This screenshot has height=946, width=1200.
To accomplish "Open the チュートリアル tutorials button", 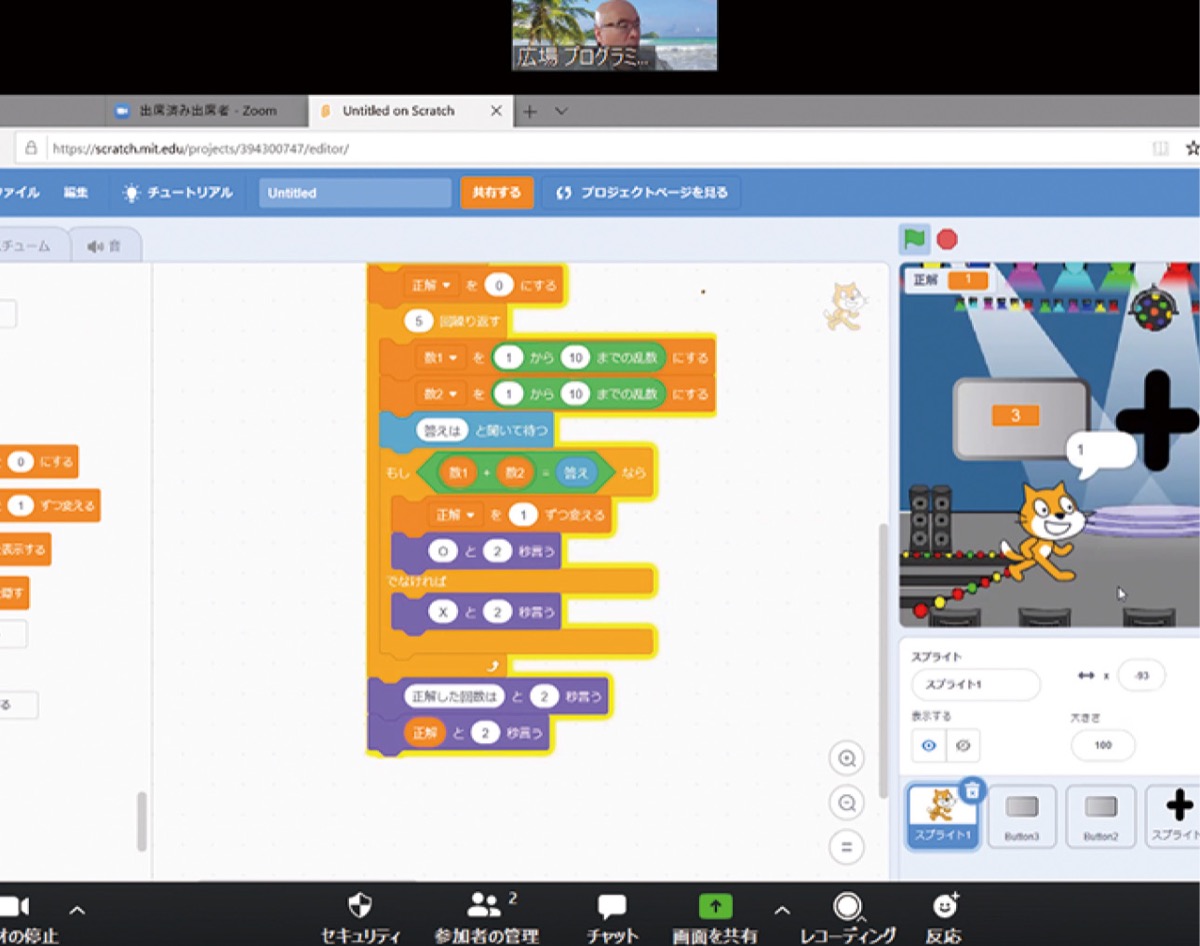I will click(x=177, y=193).
